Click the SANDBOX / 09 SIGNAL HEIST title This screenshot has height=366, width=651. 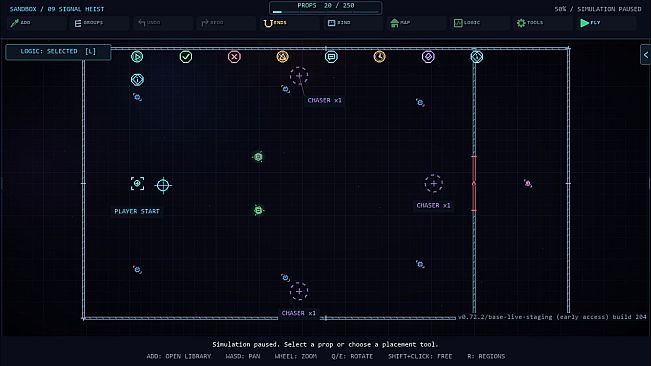pos(57,9)
